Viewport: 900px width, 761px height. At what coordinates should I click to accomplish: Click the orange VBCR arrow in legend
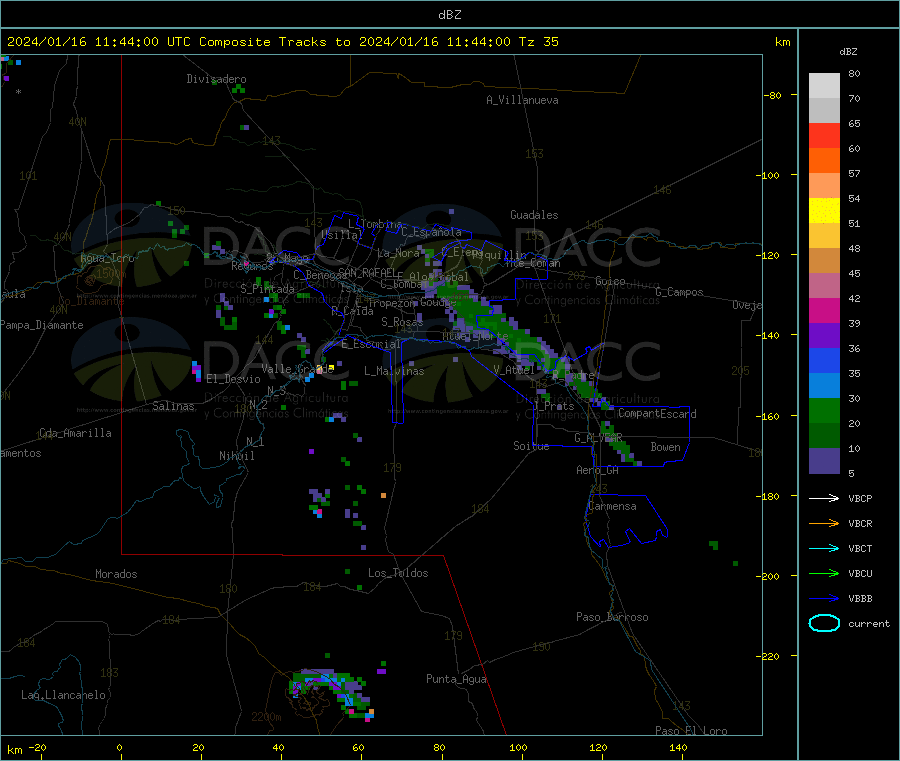(x=824, y=523)
